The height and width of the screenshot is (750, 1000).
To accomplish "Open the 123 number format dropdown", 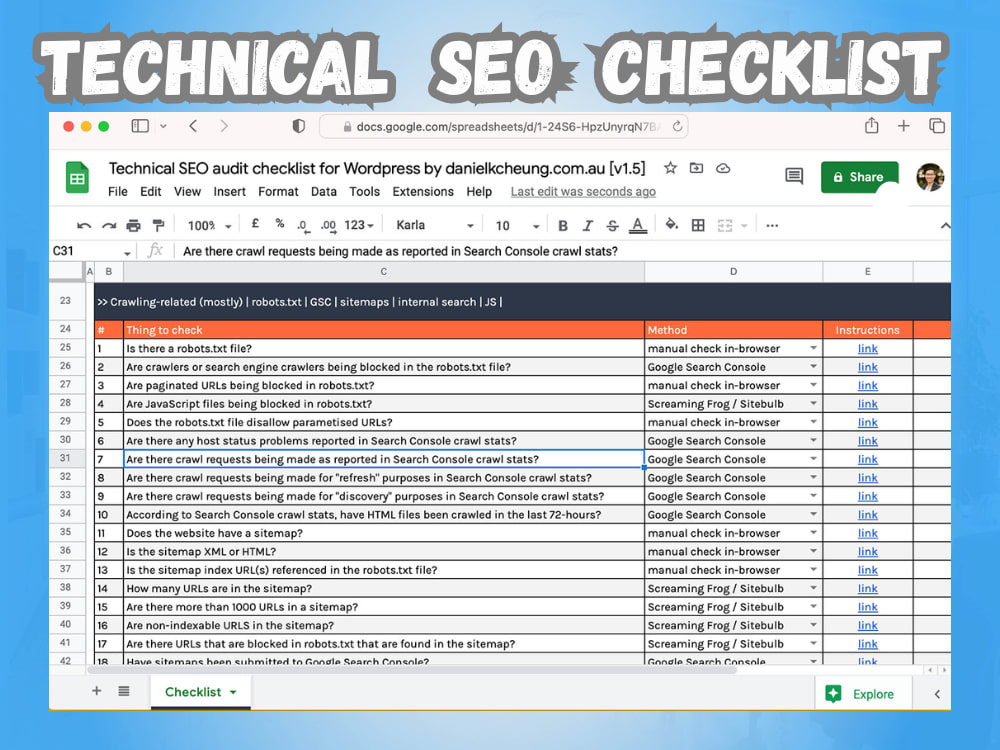I will (359, 226).
